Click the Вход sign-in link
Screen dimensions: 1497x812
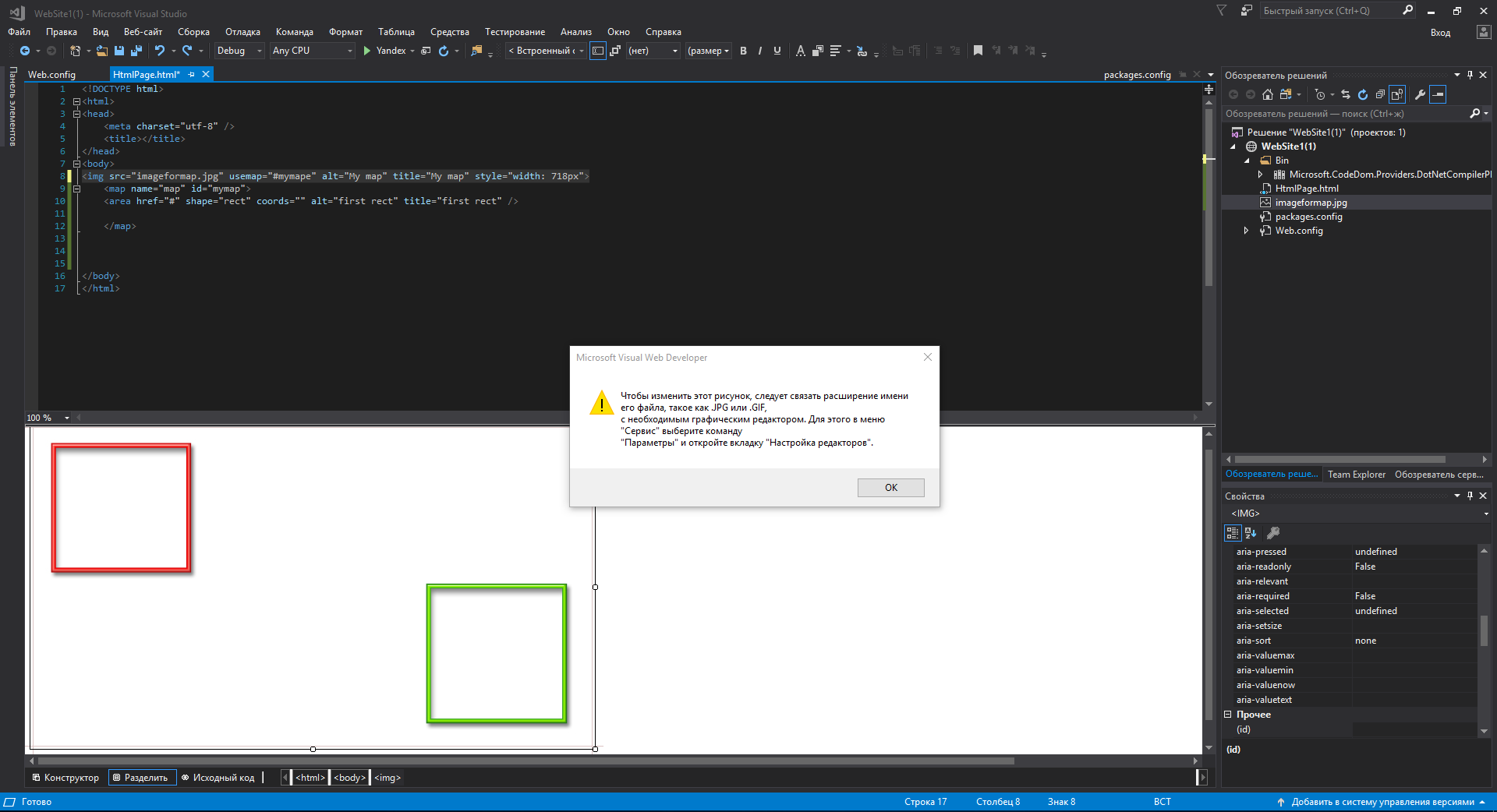pyautogui.click(x=1440, y=32)
